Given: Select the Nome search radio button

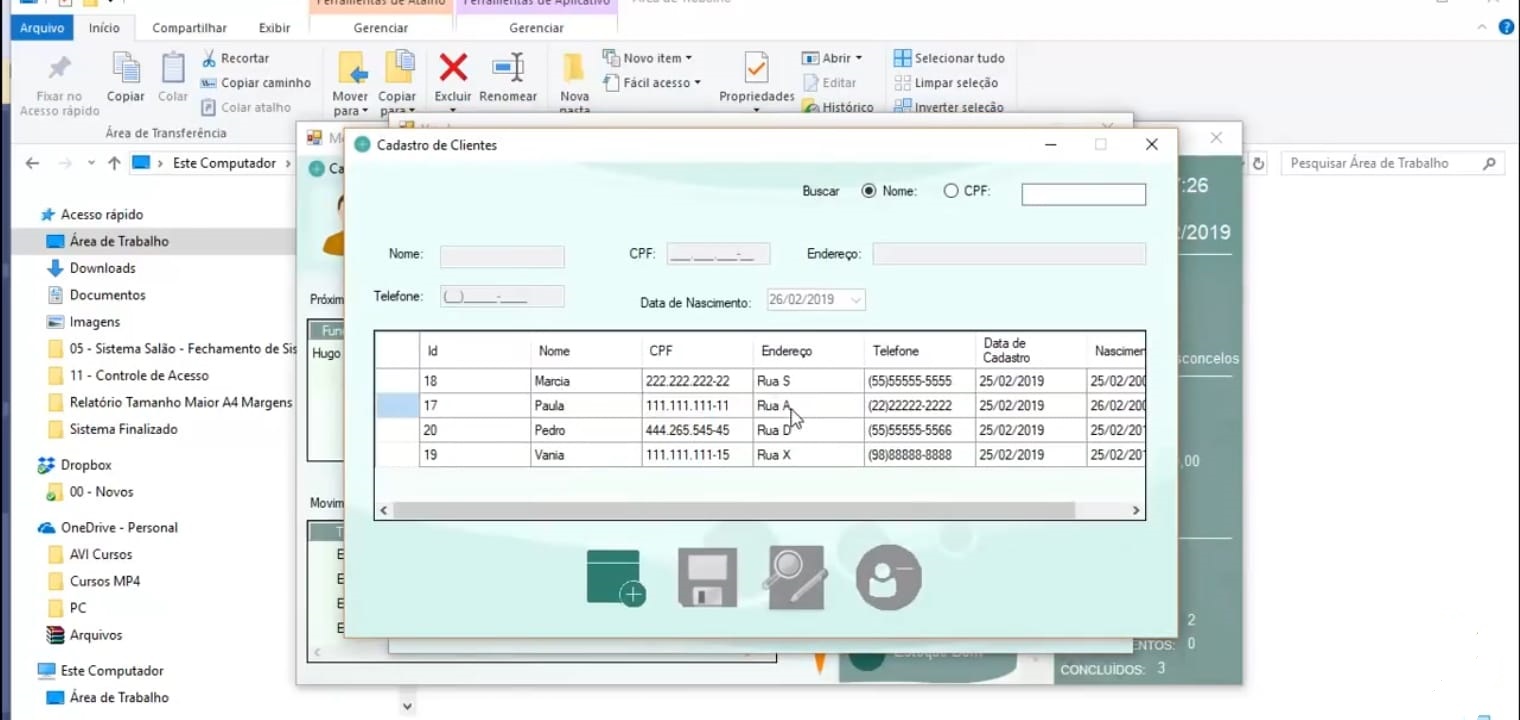Looking at the screenshot, I should (868, 191).
